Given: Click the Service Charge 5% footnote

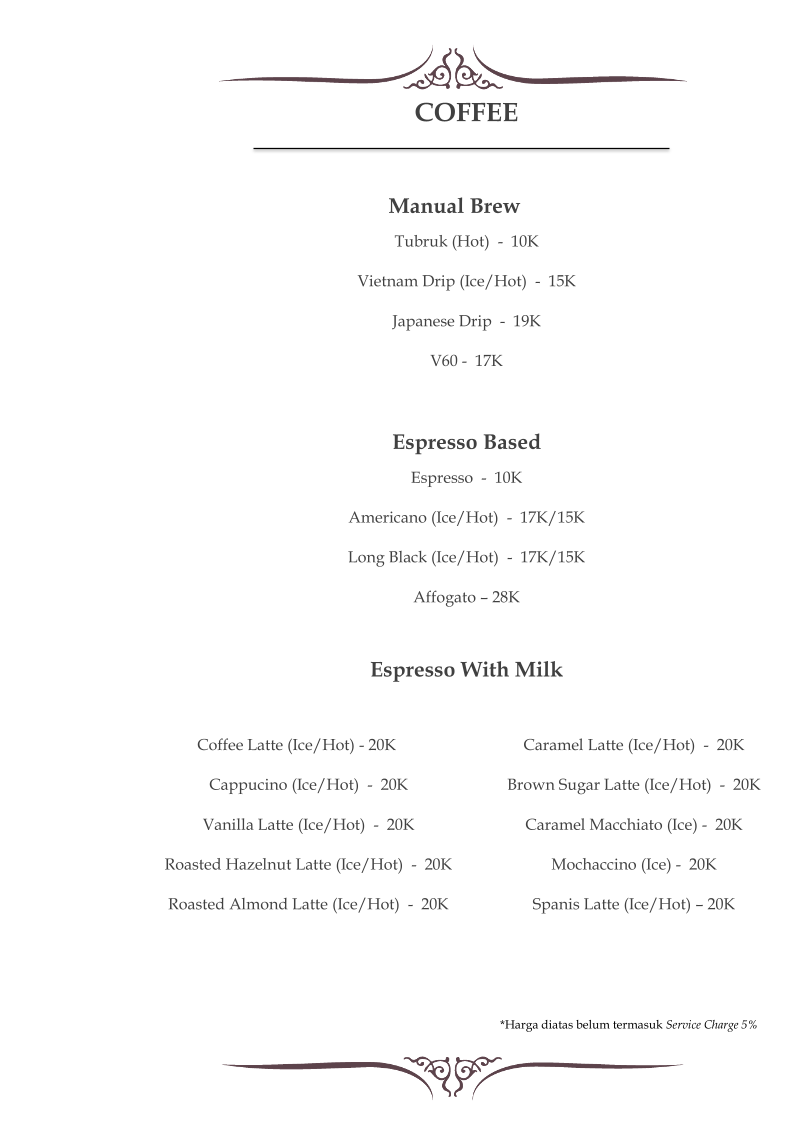Looking at the screenshot, I should pos(628,1024).
